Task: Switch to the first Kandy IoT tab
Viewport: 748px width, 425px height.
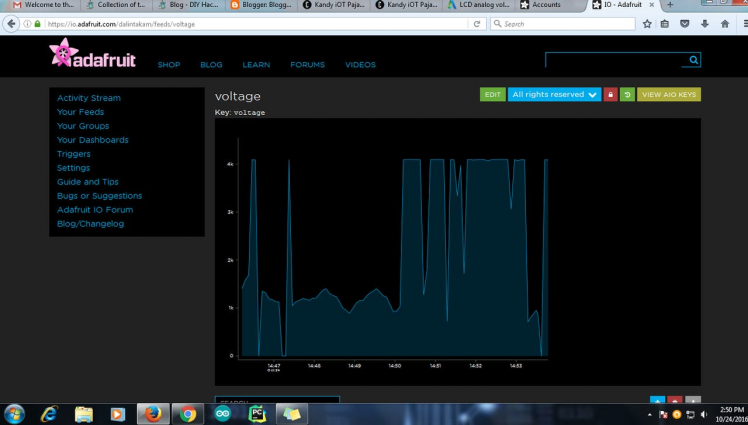Action: pos(333,5)
